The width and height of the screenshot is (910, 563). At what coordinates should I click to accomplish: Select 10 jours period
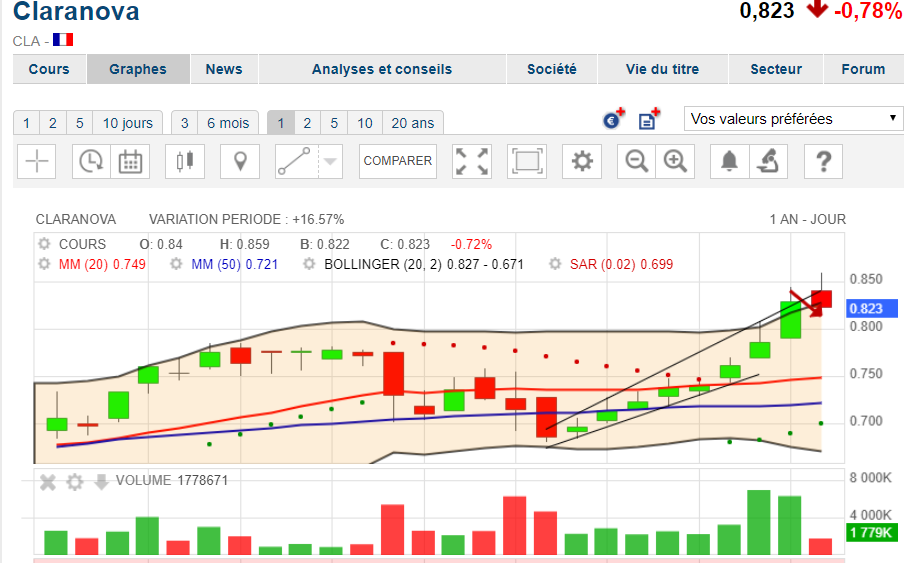(x=128, y=123)
